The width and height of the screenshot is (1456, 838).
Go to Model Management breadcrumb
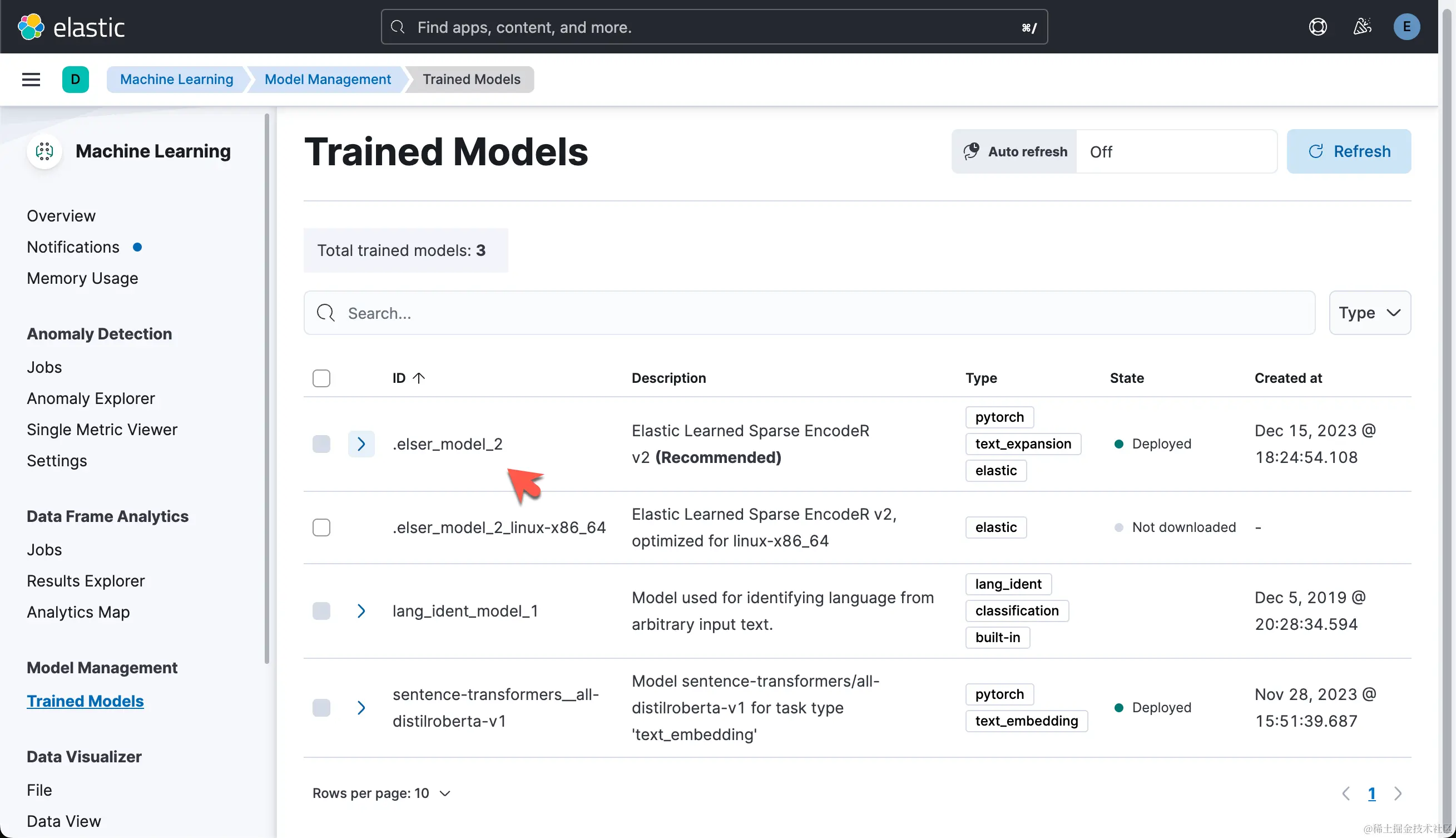[328, 80]
